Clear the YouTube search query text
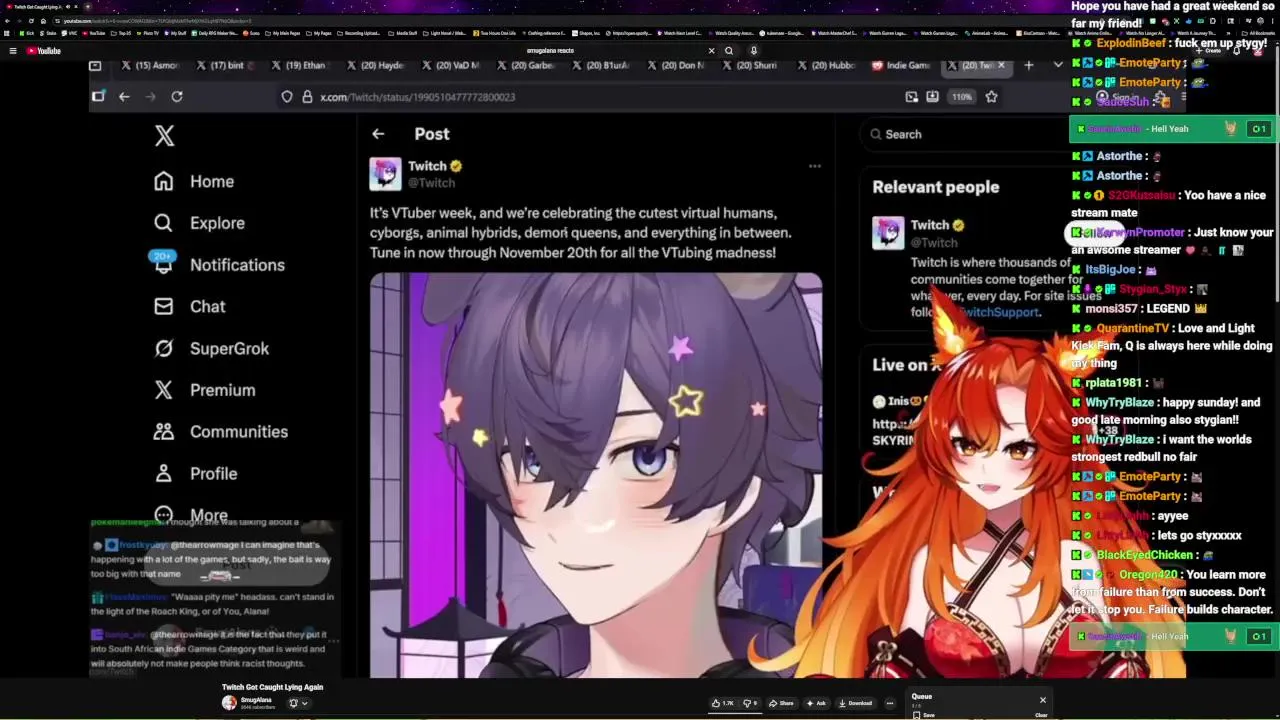Image resolution: width=1280 pixels, height=720 pixels. (711, 51)
